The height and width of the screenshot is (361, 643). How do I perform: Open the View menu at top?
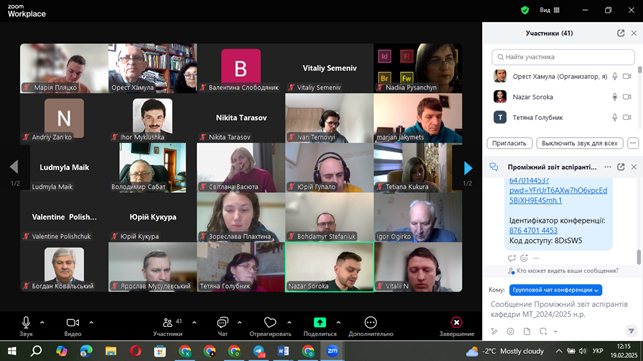[550, 10]
